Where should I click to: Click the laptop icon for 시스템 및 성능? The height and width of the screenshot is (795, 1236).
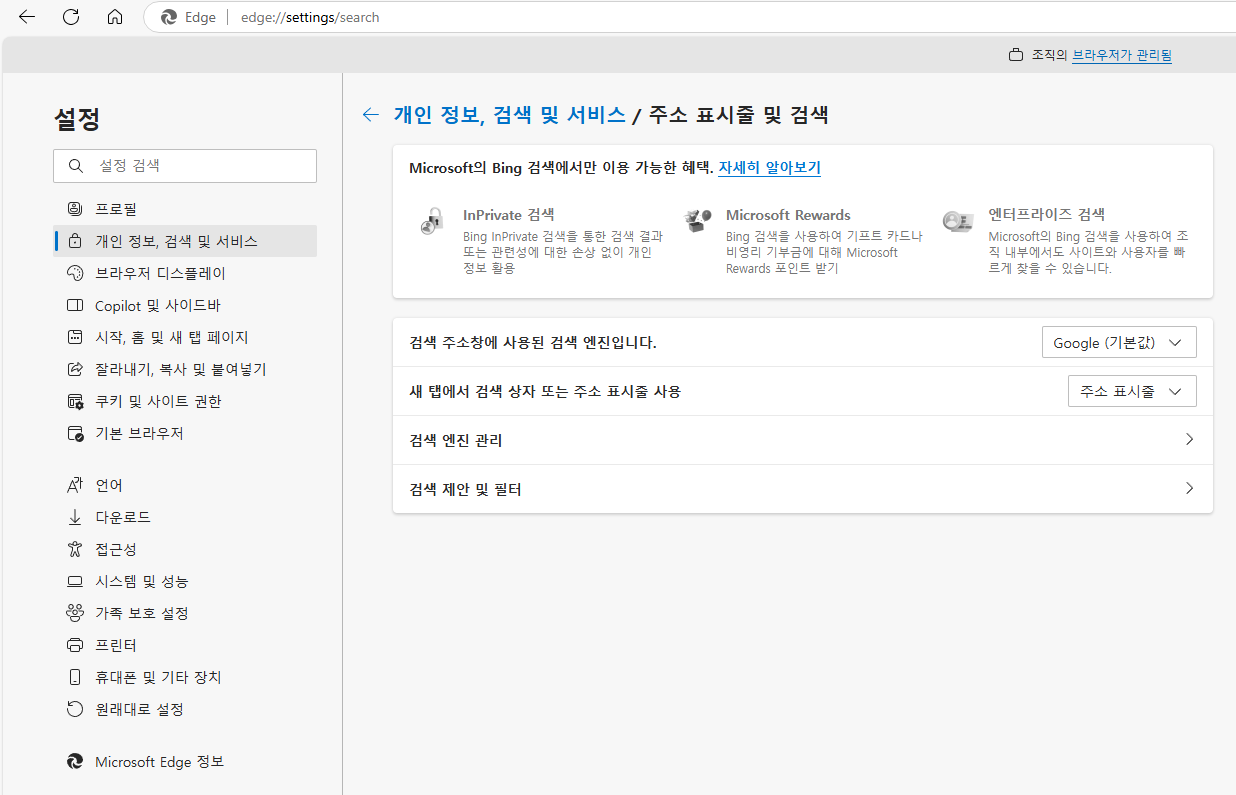coord(75,581)
